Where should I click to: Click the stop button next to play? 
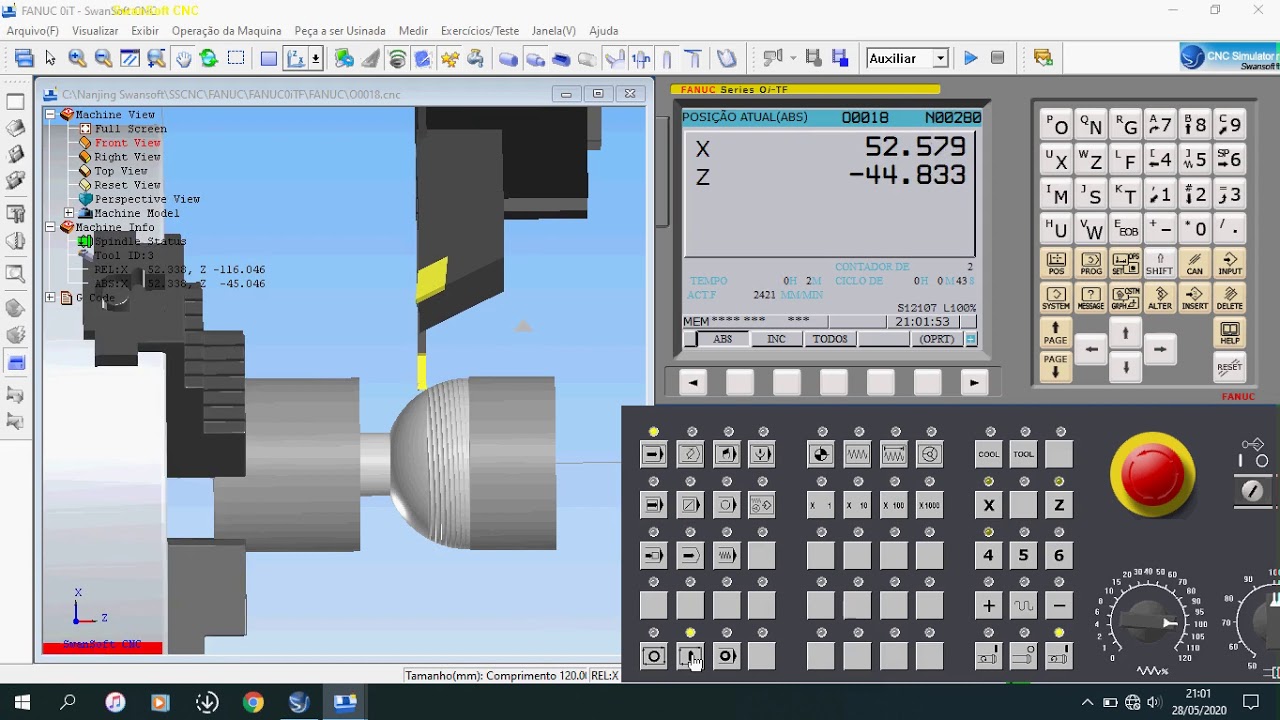(x=997, y=58)
